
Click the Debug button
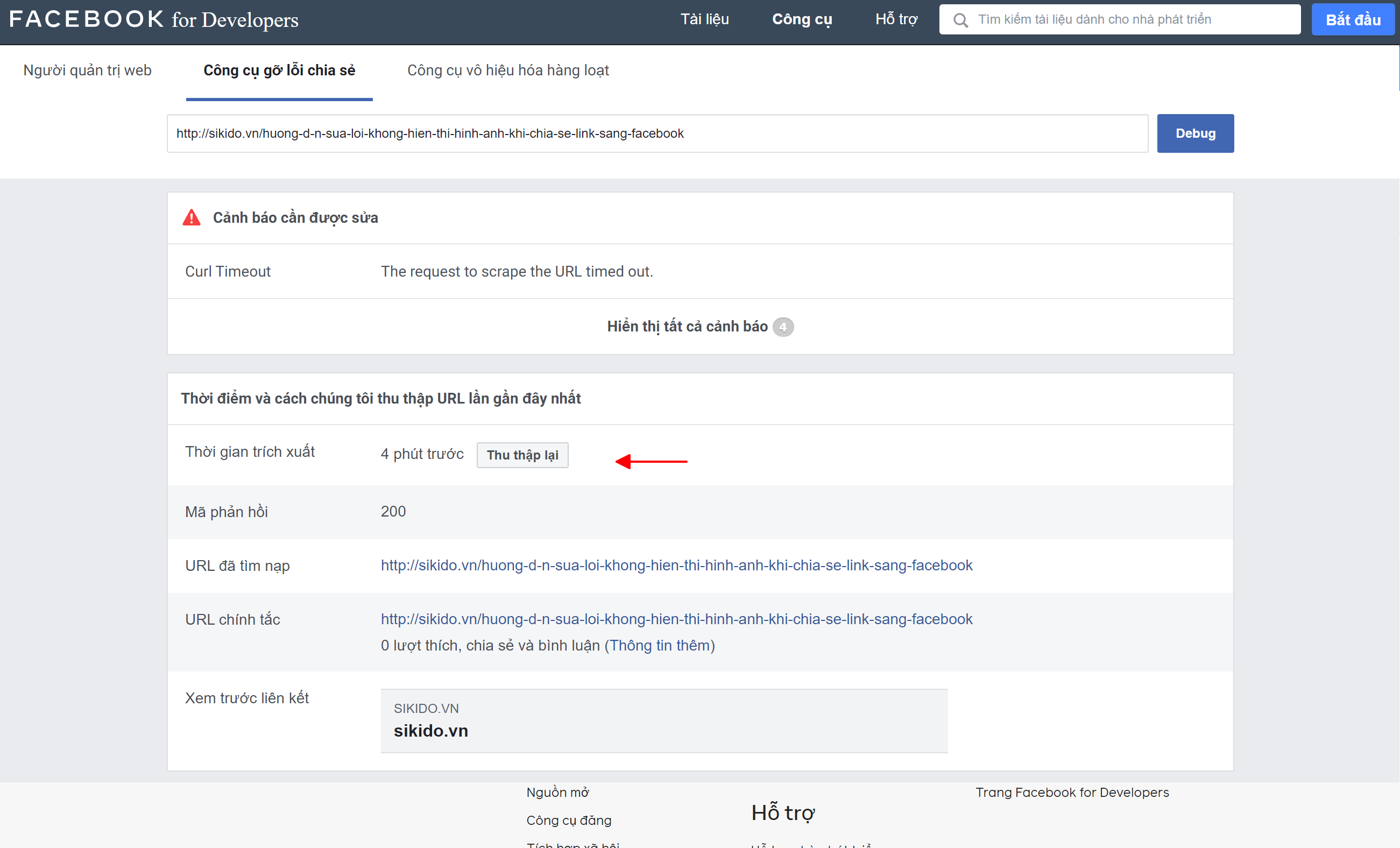point(1196,133)
